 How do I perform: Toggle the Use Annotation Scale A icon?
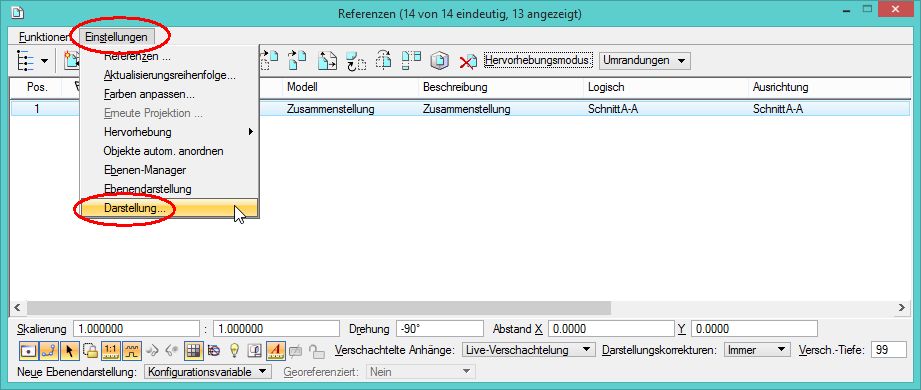click(x=277, y=351)
